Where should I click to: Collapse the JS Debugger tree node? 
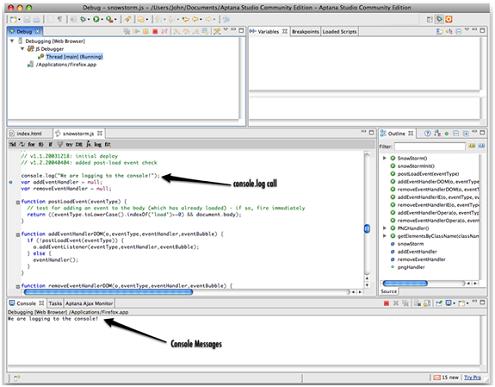coord(22,49)
